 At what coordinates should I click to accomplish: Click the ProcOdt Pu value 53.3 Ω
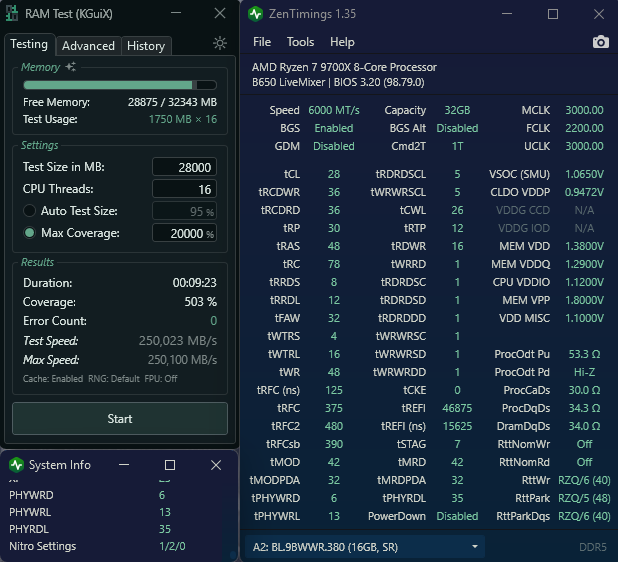tap(584, 354)
